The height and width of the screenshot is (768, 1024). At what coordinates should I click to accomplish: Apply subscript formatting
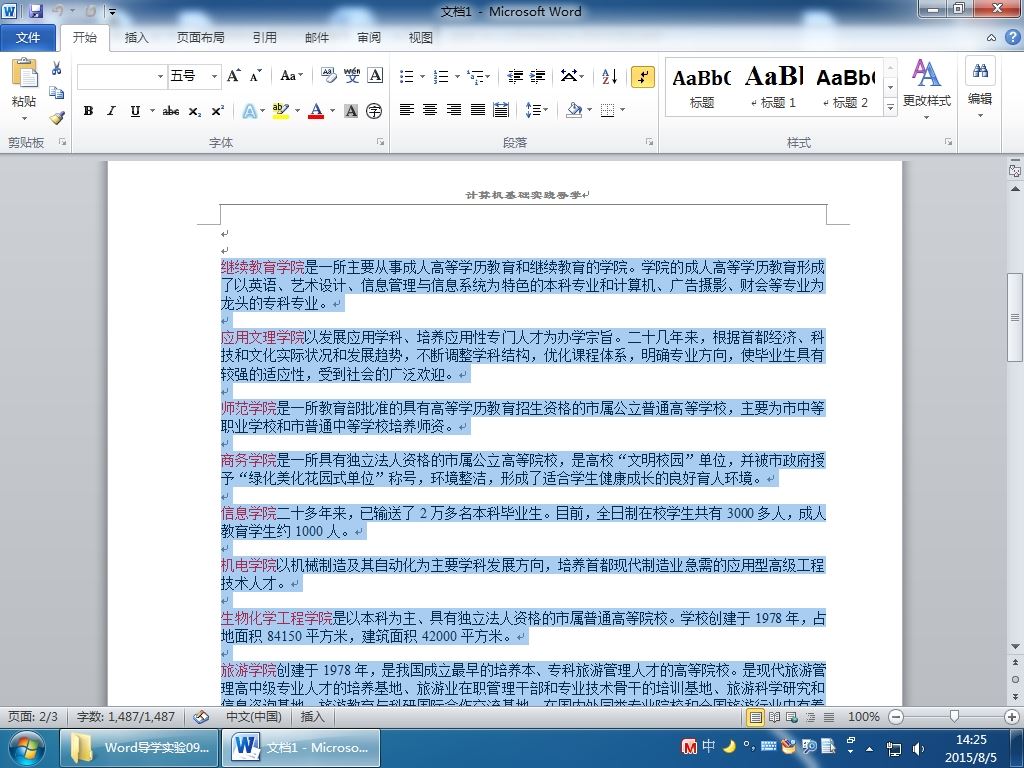(x=195, y=111)
